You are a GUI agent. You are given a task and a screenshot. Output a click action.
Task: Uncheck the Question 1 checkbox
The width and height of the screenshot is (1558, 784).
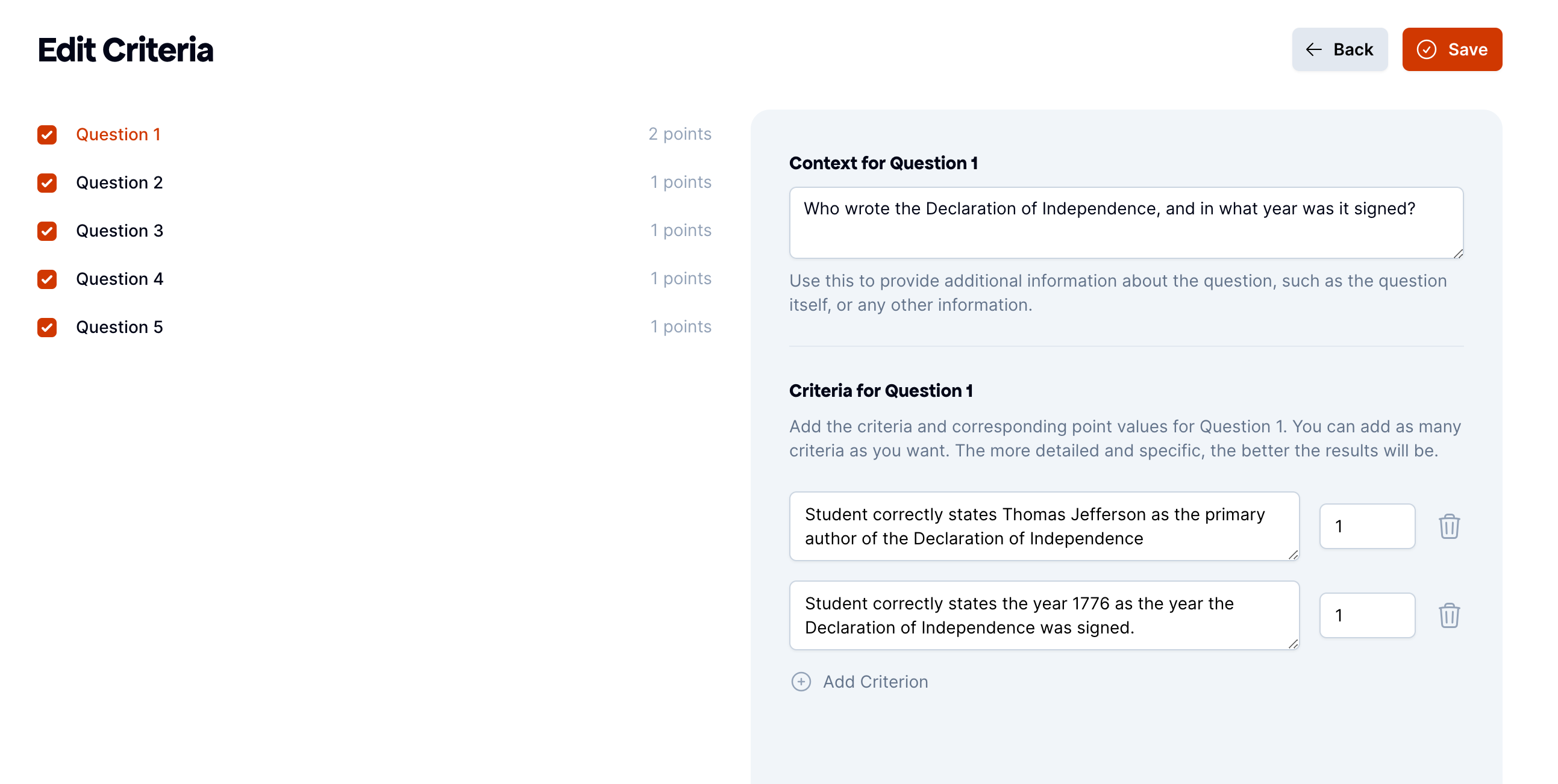pyautogui.click(x=47, y=134)
